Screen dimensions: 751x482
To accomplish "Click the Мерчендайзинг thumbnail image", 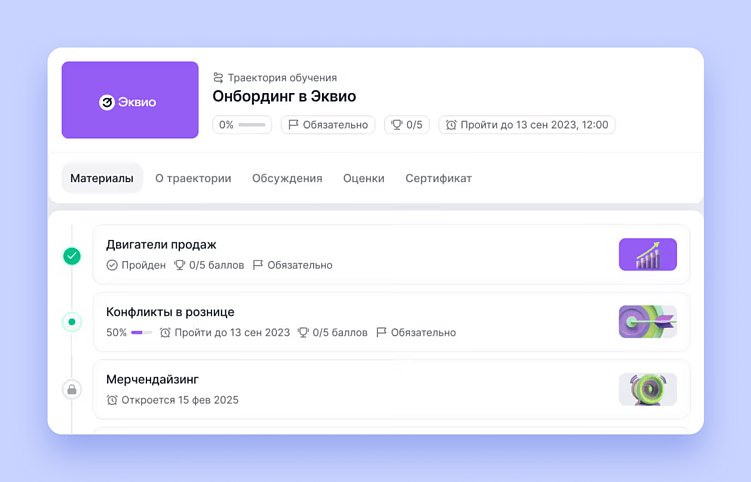I will coord(648,390).
